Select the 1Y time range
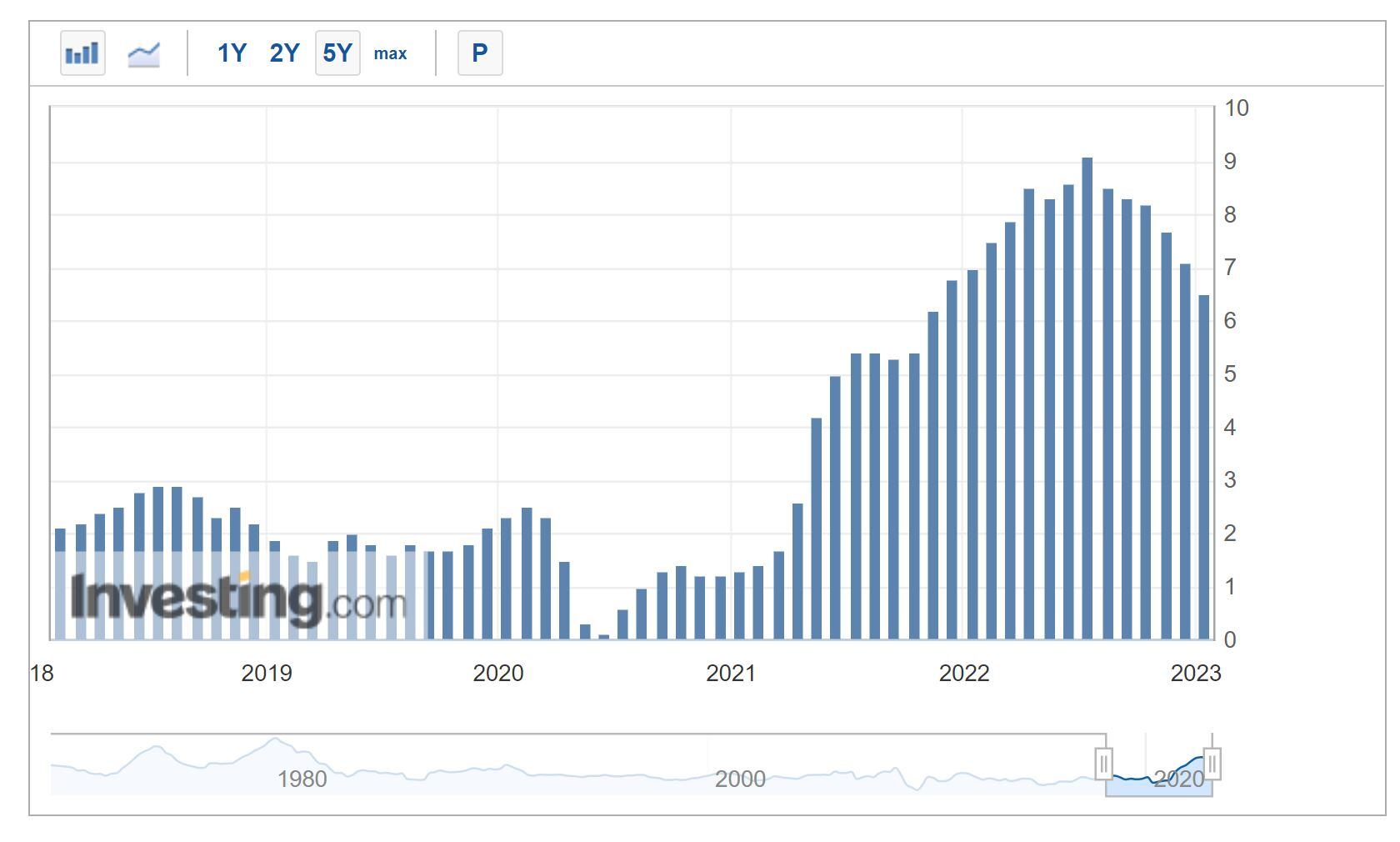The image size is (1400, 842). tap(232, 53)
